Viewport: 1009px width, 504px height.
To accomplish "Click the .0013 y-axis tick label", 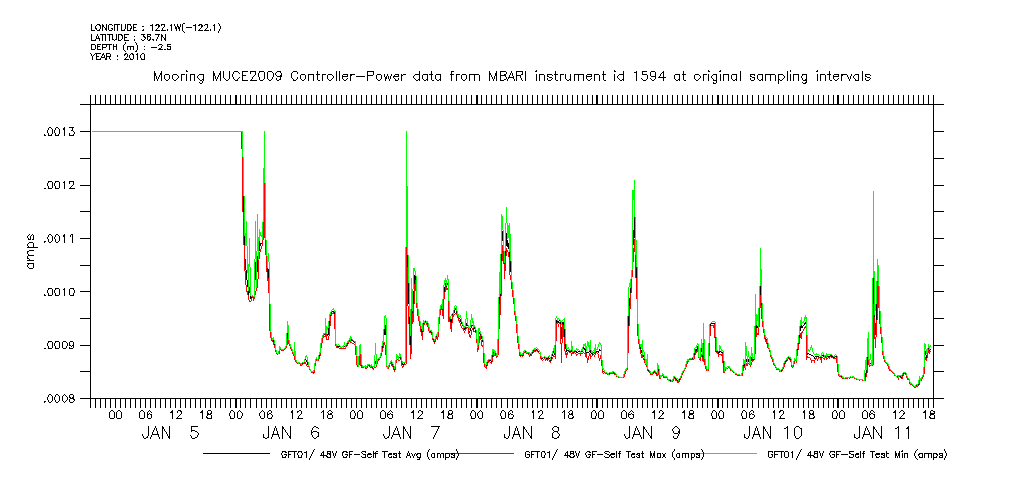I will coord(62,132).
